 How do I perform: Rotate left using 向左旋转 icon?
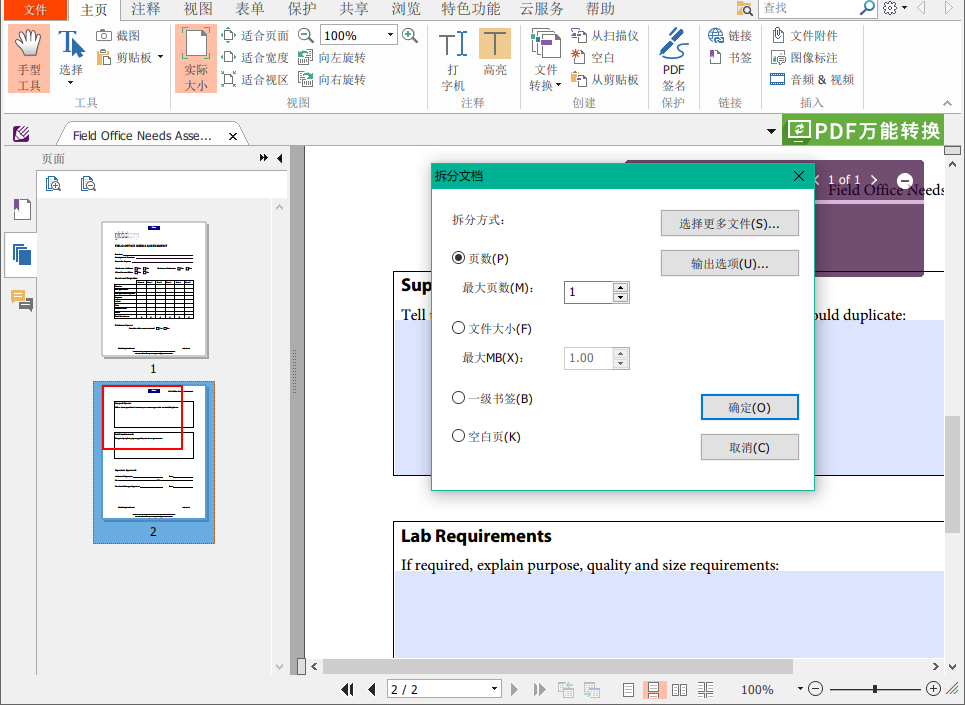pyautogui.click(x=306, y=58)
